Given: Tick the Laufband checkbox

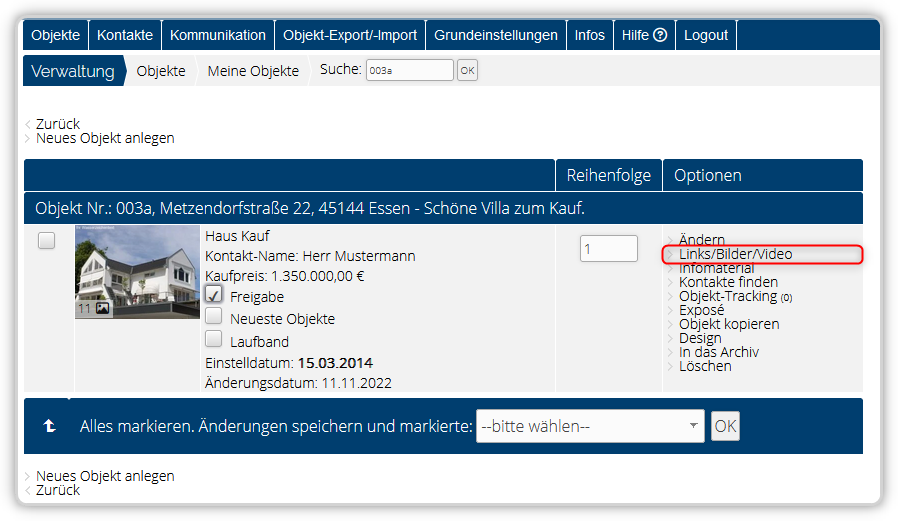Looking at the screenshot, I should point(214,339).
